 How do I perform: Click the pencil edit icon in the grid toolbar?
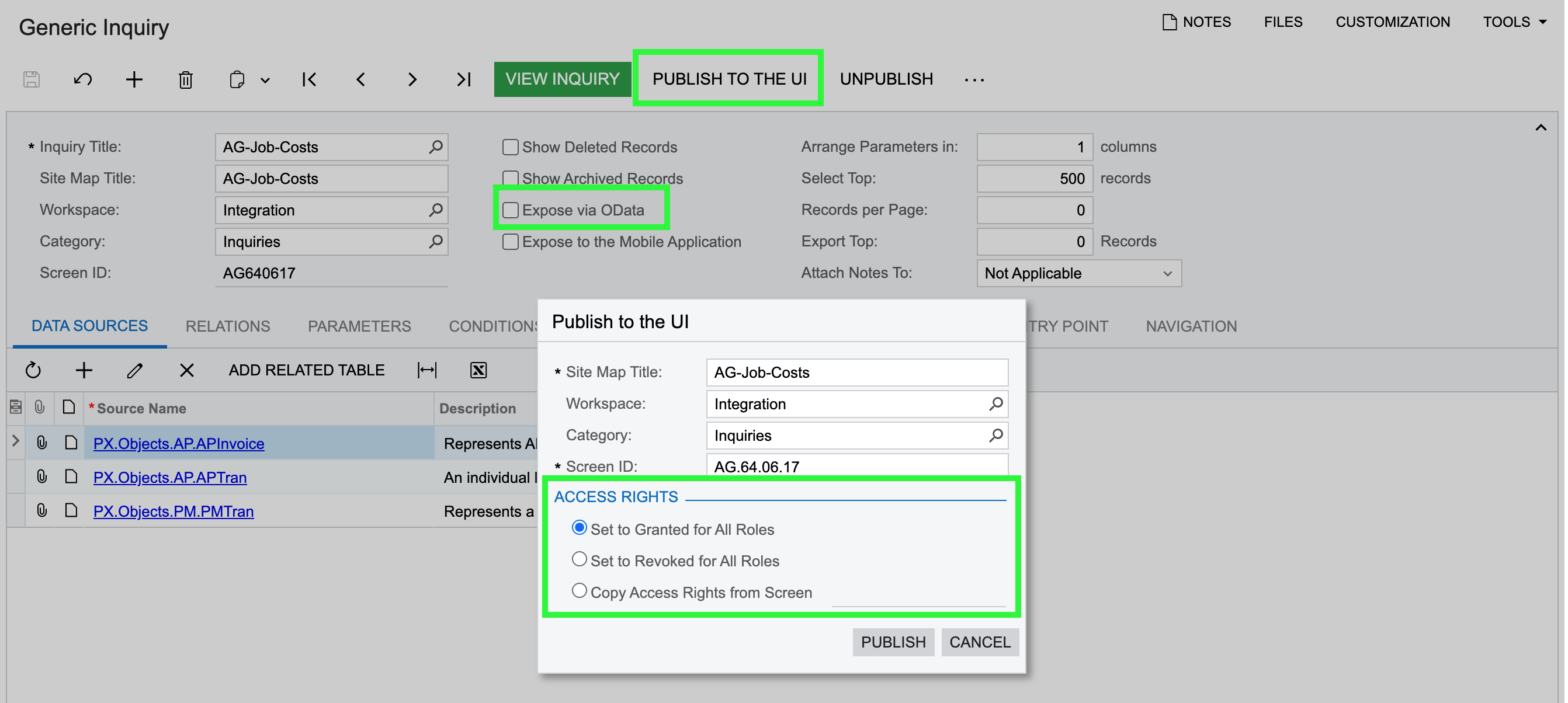(x=135, y=370)
